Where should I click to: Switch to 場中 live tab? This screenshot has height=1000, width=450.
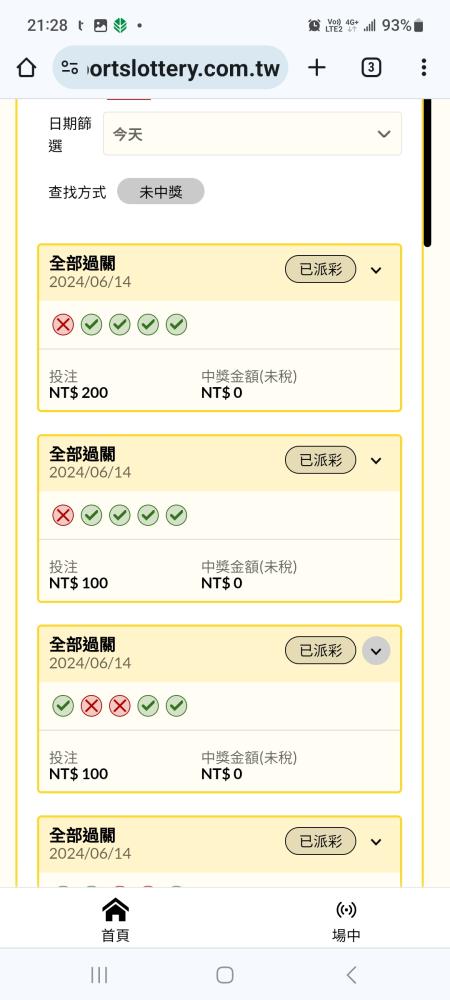[x=346, y=919]
